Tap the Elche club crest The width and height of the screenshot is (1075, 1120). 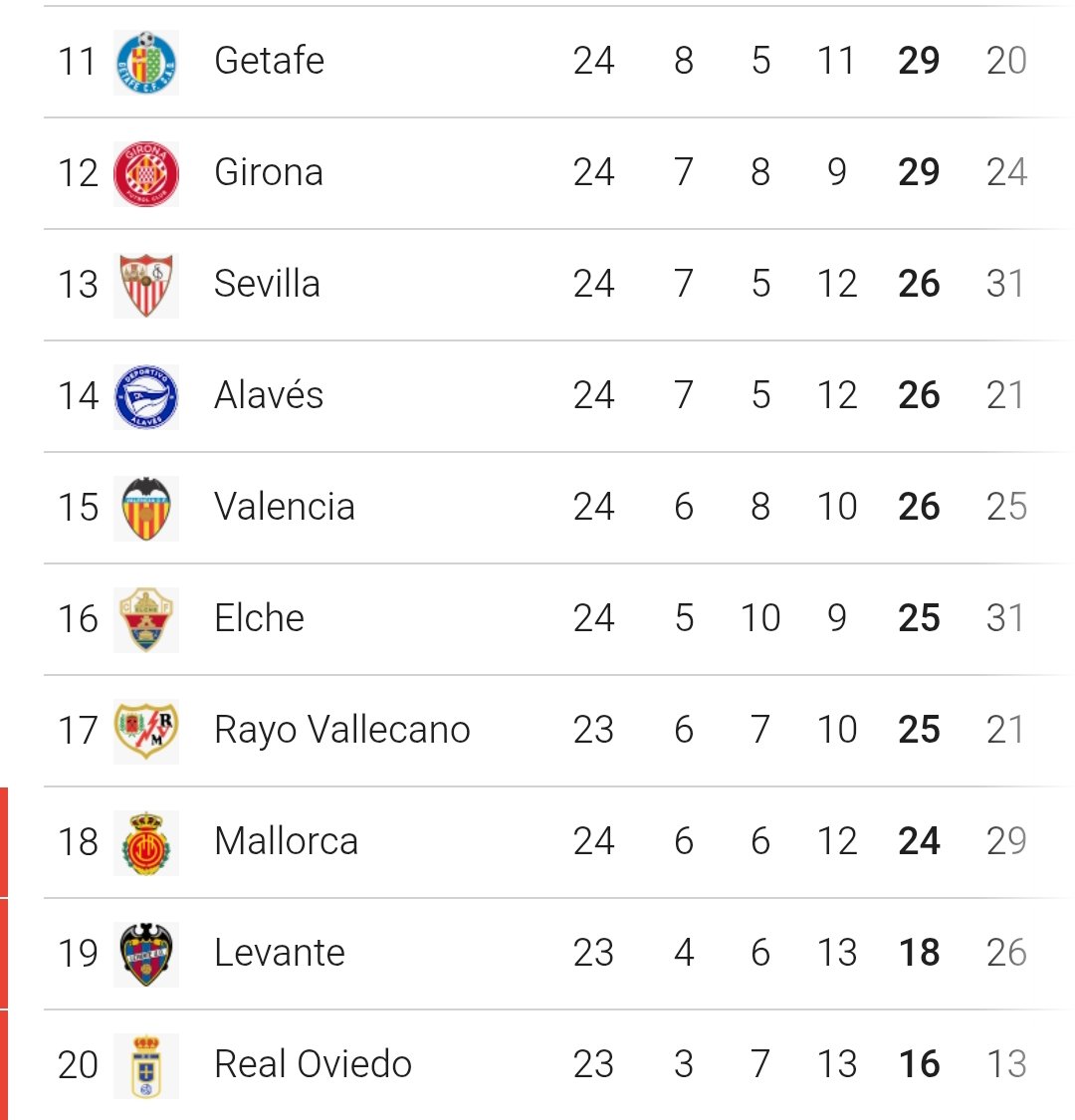tap(146, 619)
